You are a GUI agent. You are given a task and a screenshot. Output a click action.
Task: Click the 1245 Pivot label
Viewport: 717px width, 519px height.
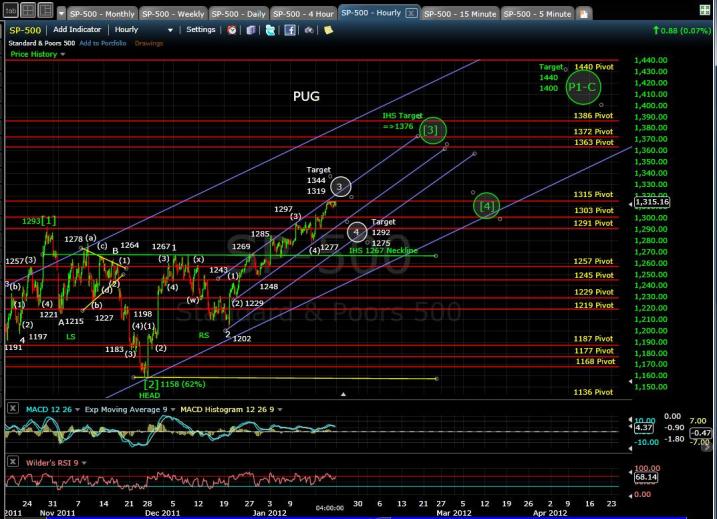pos(594,275)
